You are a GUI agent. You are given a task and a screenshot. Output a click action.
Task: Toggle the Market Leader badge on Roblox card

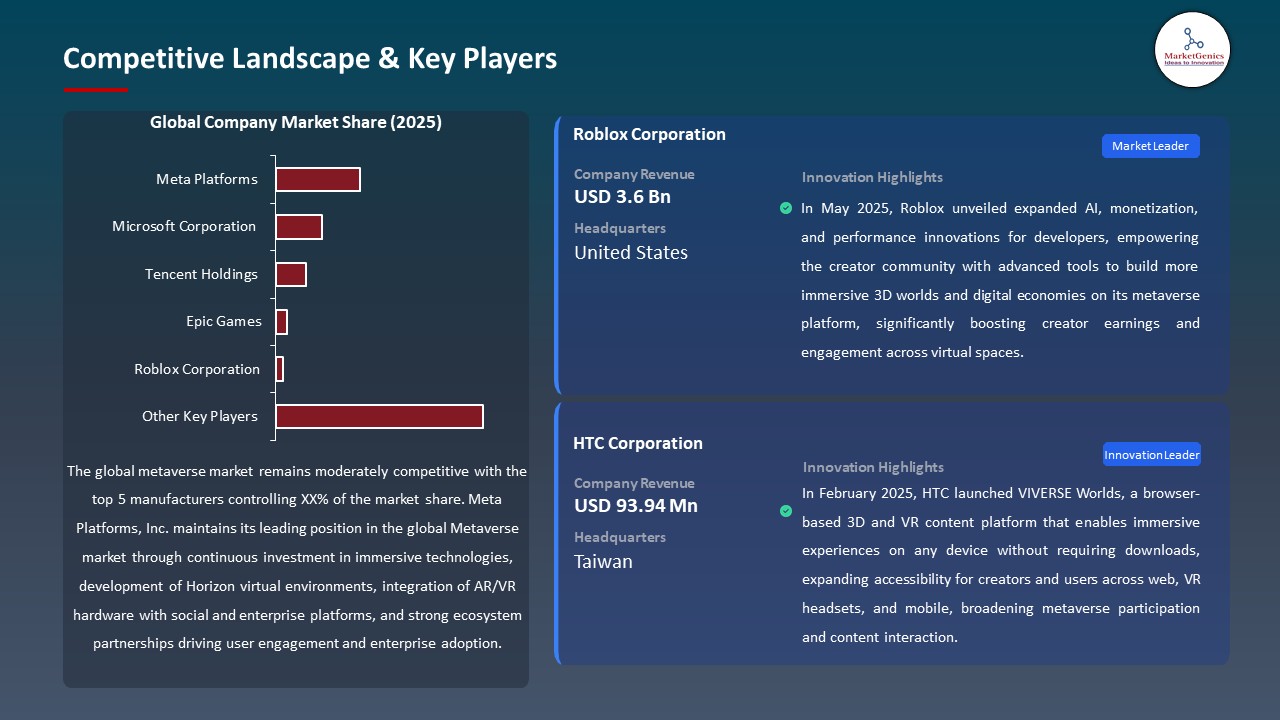click(1150, 145)
